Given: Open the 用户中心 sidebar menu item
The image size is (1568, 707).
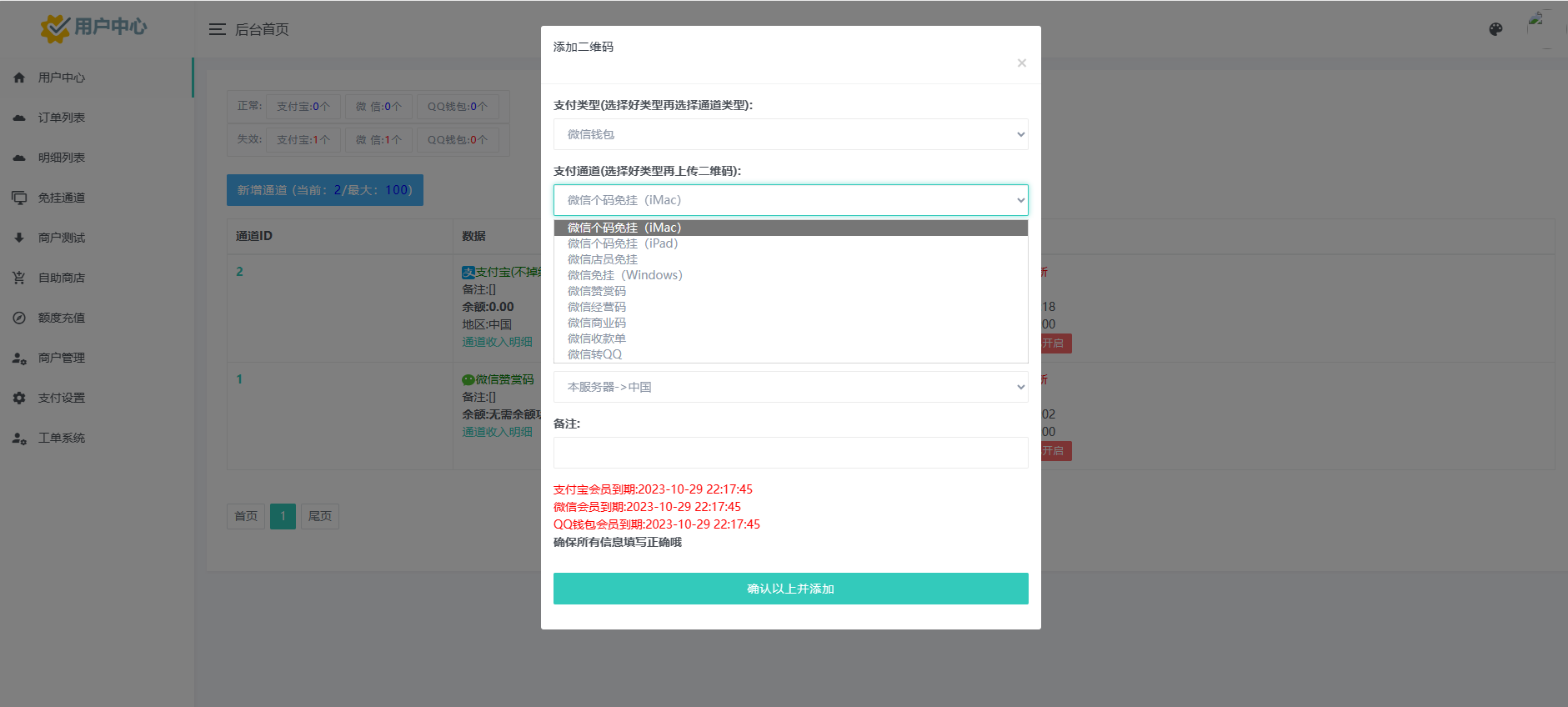Looking at the screenshot, I should pyautogui.click(x=97, y=78).
